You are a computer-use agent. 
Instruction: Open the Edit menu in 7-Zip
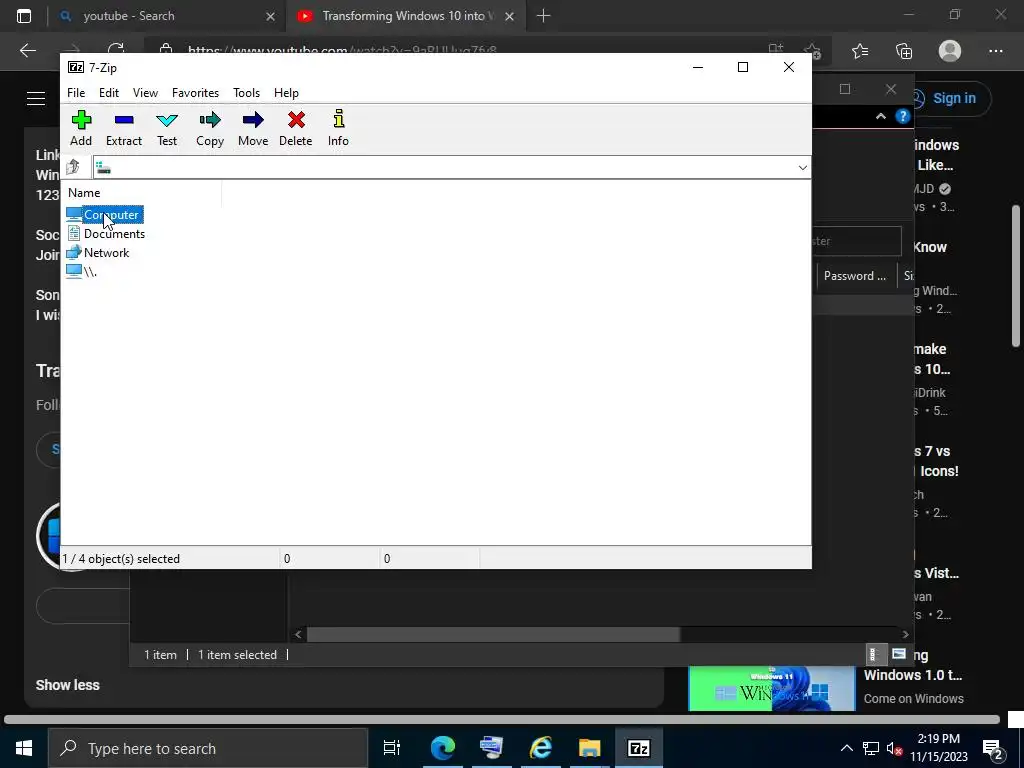108,93
